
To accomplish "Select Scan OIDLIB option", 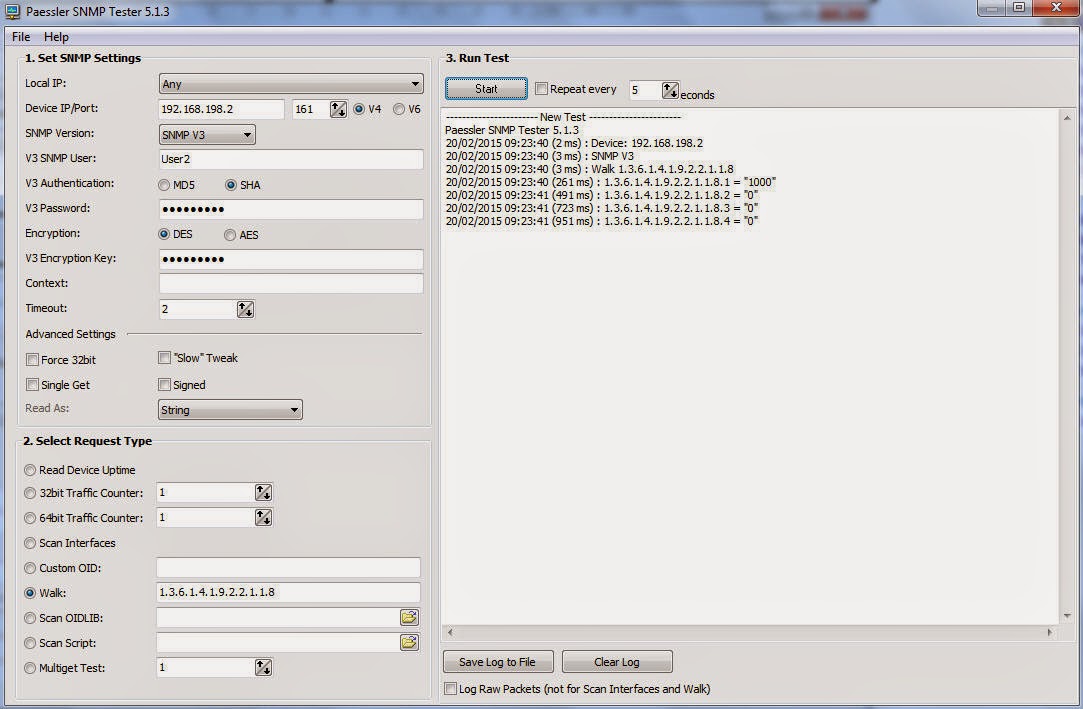I will click(30, 618).
